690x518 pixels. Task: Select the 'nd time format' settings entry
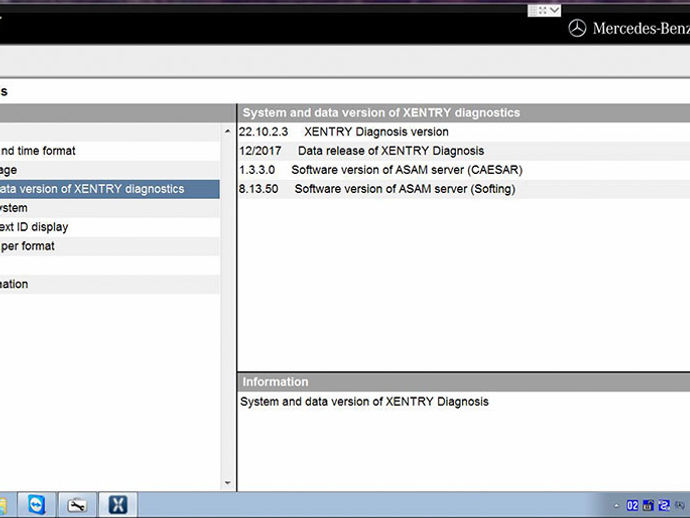coord(110,151)
